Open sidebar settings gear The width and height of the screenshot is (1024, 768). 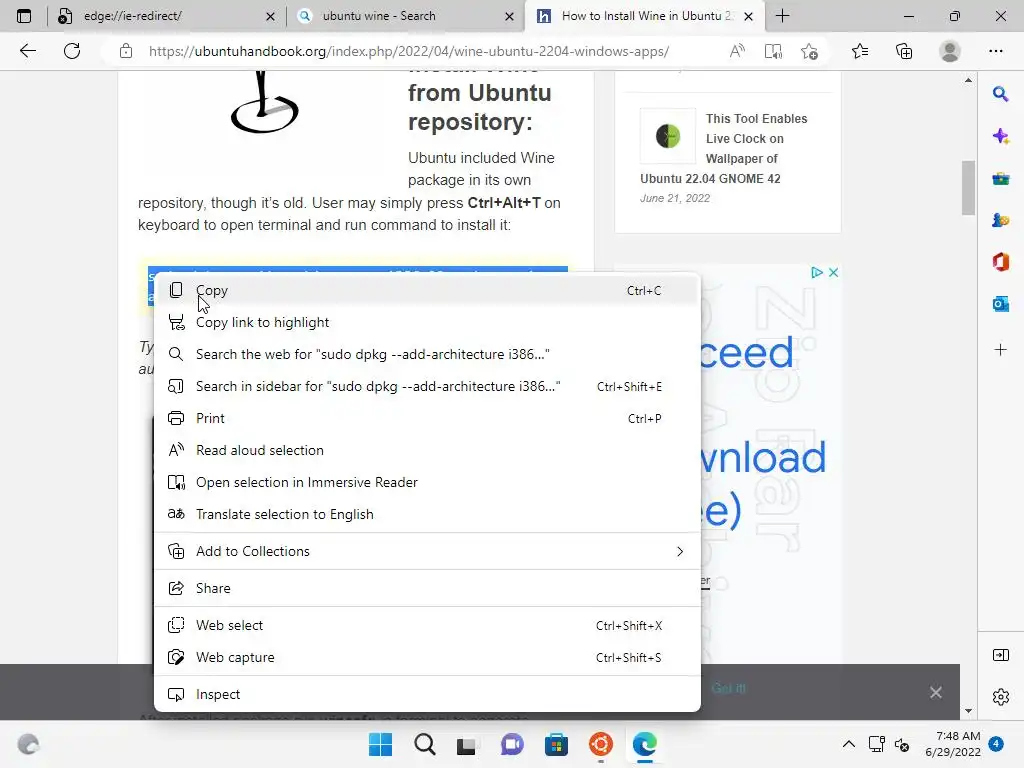(x=1000, y=697)
